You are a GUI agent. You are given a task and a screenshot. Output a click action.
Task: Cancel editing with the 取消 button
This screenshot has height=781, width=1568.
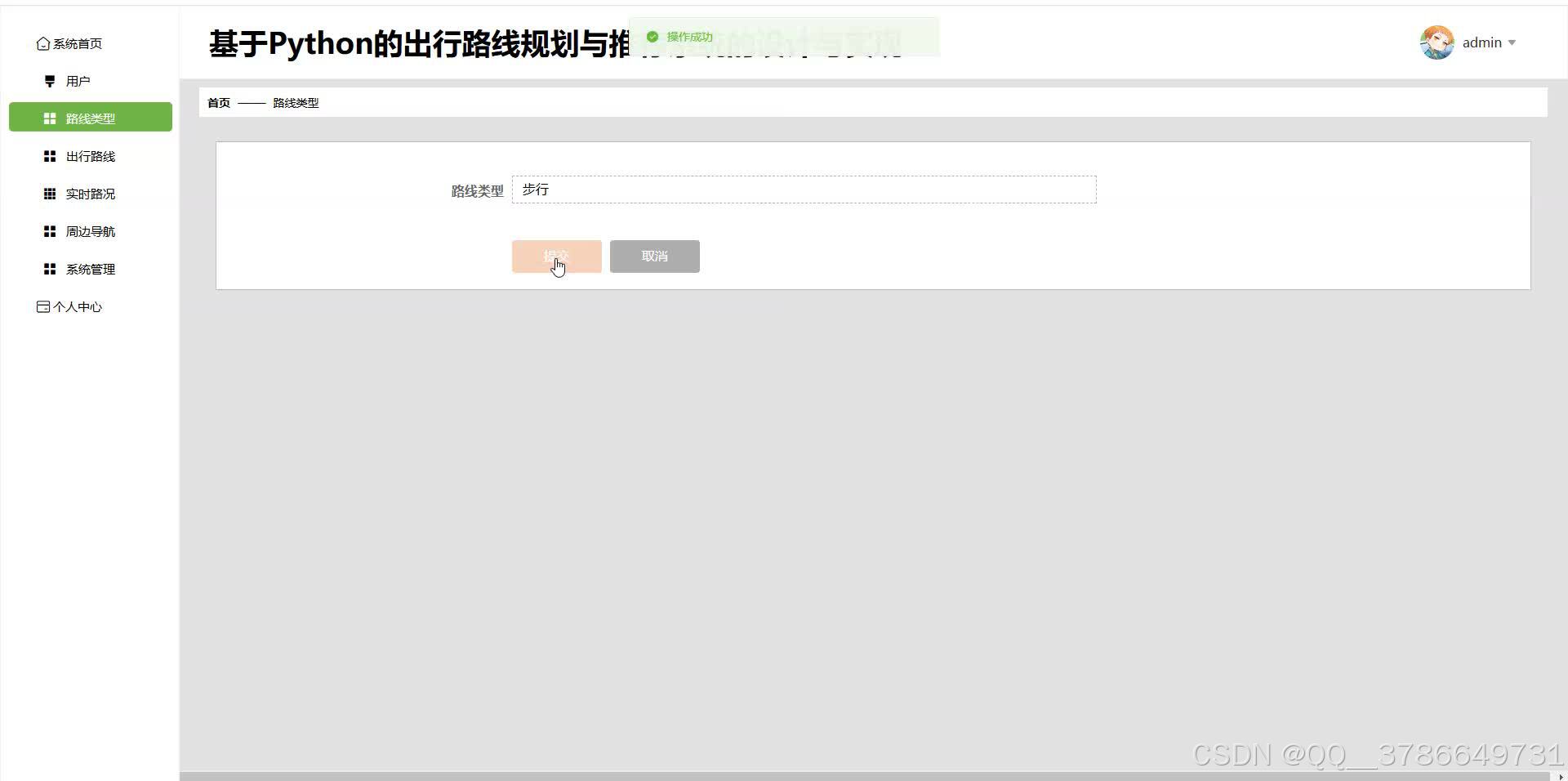654,256
